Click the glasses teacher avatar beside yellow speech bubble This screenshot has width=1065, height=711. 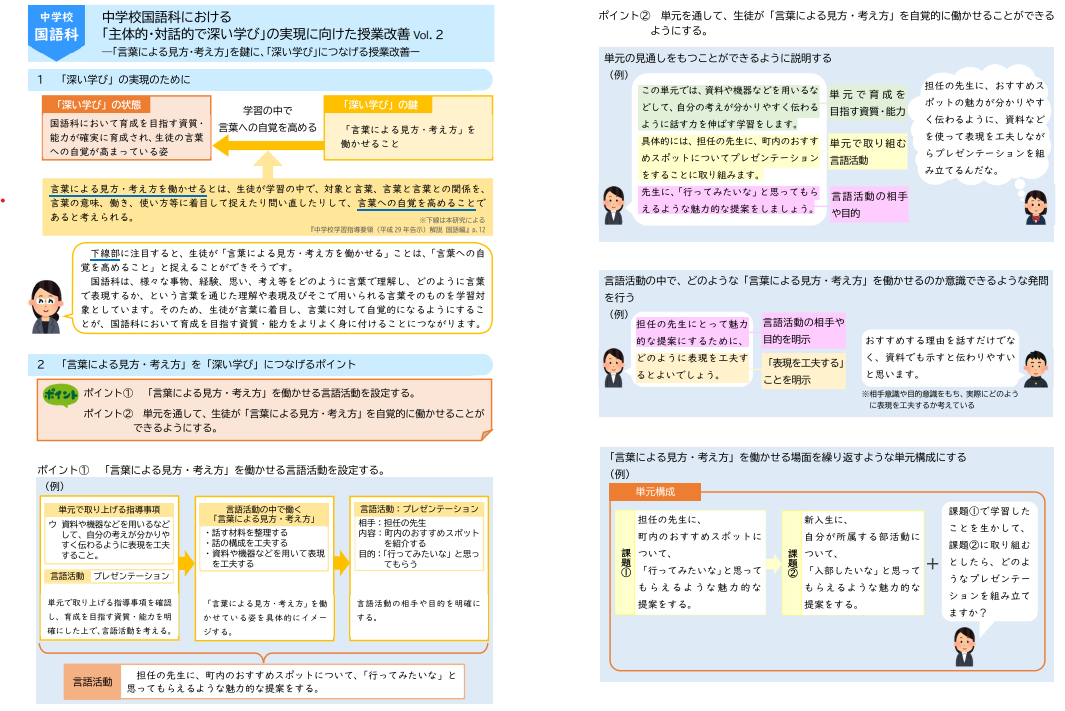[46, 306]
